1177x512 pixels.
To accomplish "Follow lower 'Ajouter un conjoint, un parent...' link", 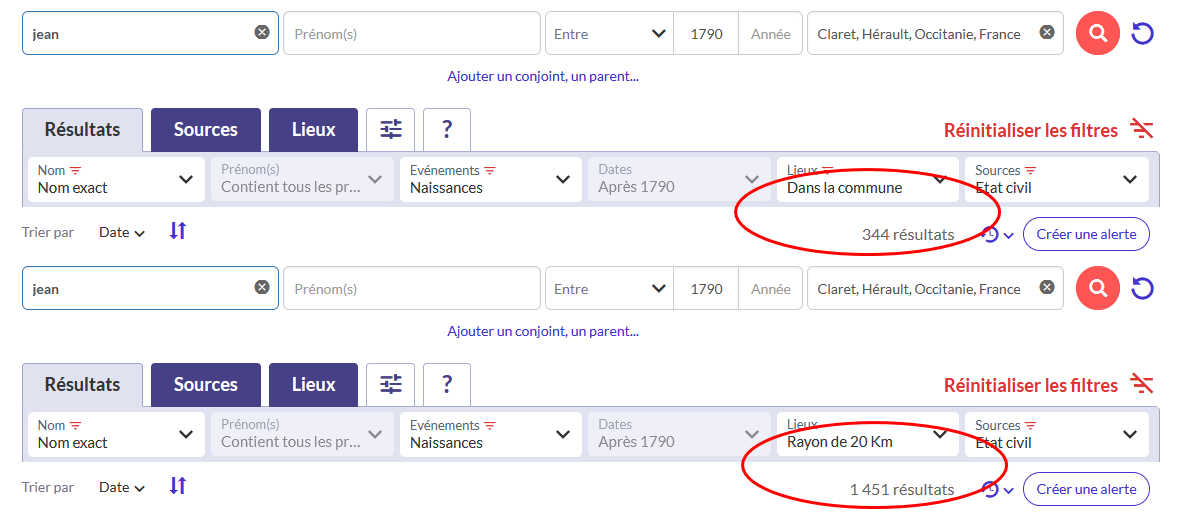I will click(543, 331).
